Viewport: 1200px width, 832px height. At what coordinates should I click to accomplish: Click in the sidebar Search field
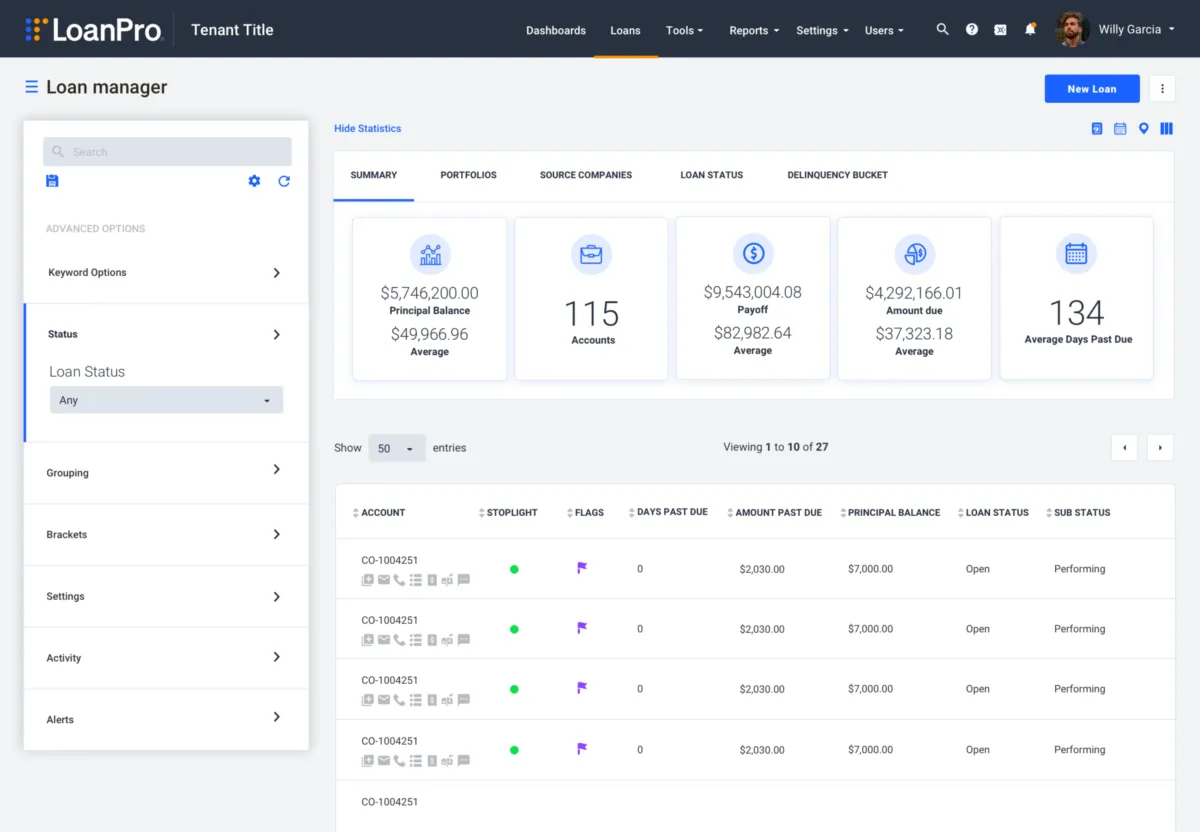pyautogui.click(x=178, y=152)
